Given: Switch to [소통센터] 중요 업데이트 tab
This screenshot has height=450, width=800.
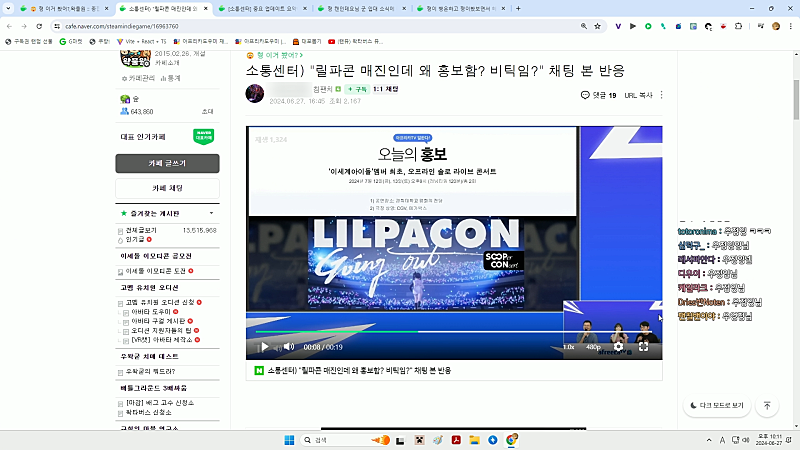Looking at the screenshot, I should point(262,9).
